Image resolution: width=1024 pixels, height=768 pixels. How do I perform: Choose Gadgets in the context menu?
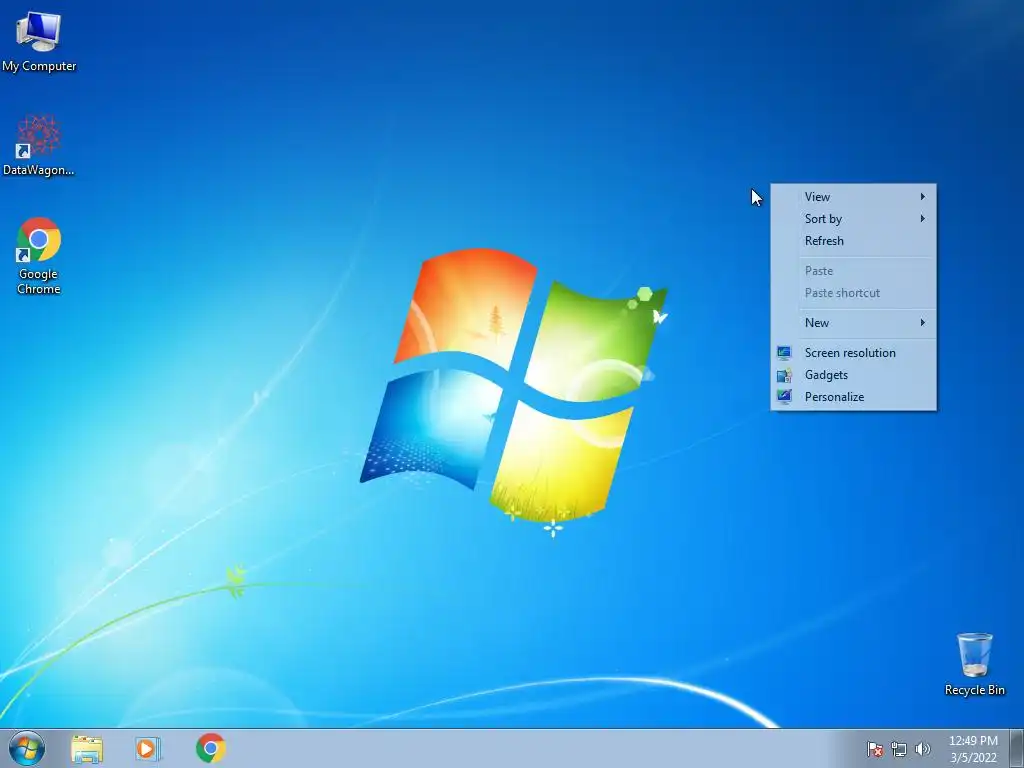(854, 375)
